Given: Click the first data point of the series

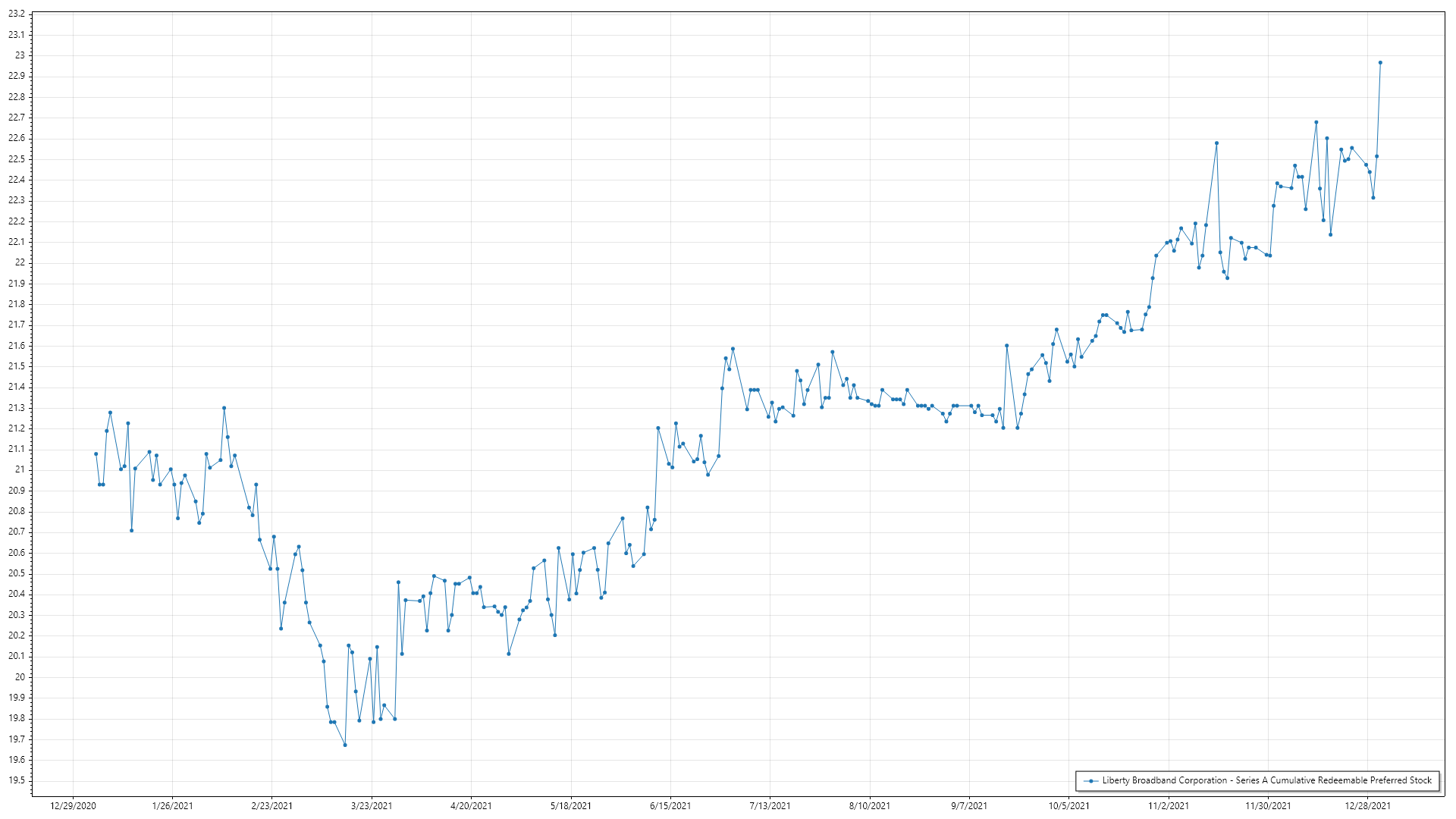Looking at the screenshot, I should pyautogui.click(x=96, y=453).
